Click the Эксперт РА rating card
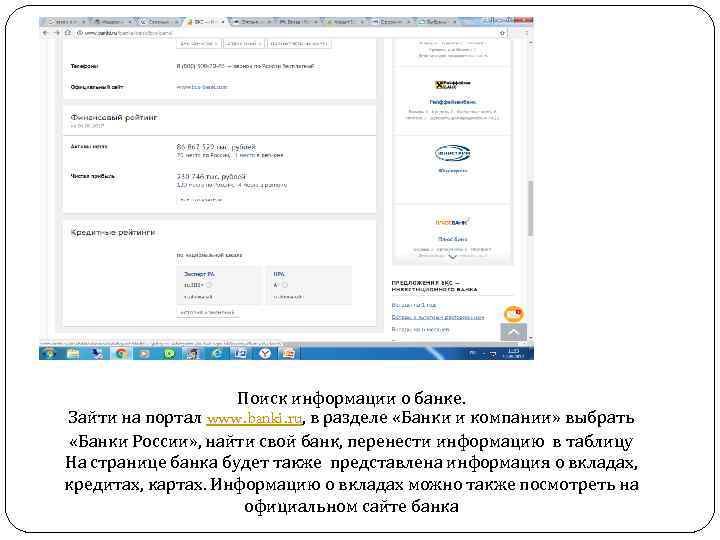 [219, 285]
